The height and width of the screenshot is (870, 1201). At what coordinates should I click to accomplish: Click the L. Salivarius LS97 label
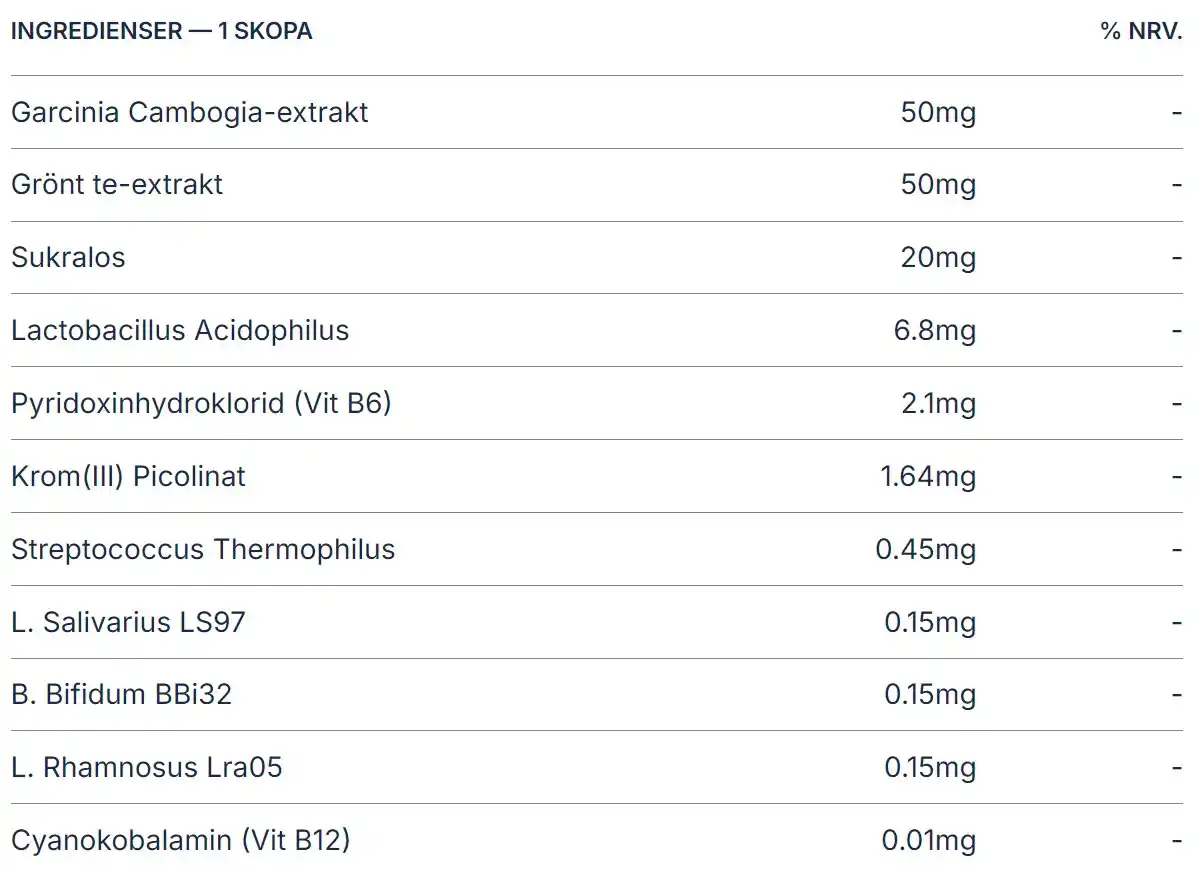pos(128,623)
